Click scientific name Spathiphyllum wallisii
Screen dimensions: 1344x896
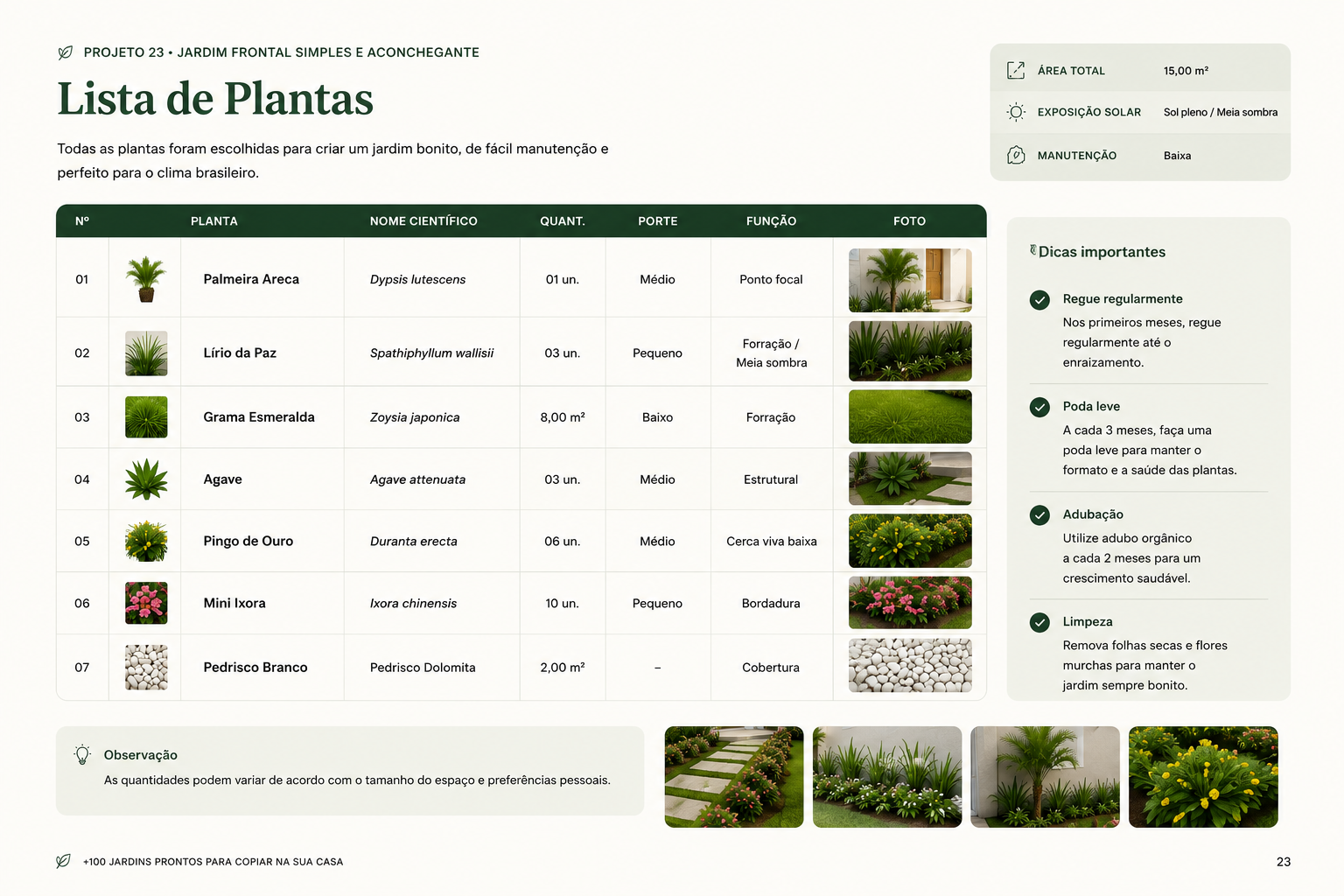(x=431, y=353)
